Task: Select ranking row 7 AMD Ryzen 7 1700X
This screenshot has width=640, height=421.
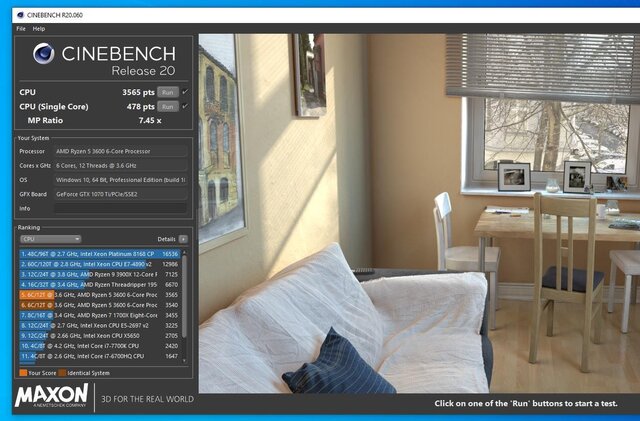Action: coord(100,315)
